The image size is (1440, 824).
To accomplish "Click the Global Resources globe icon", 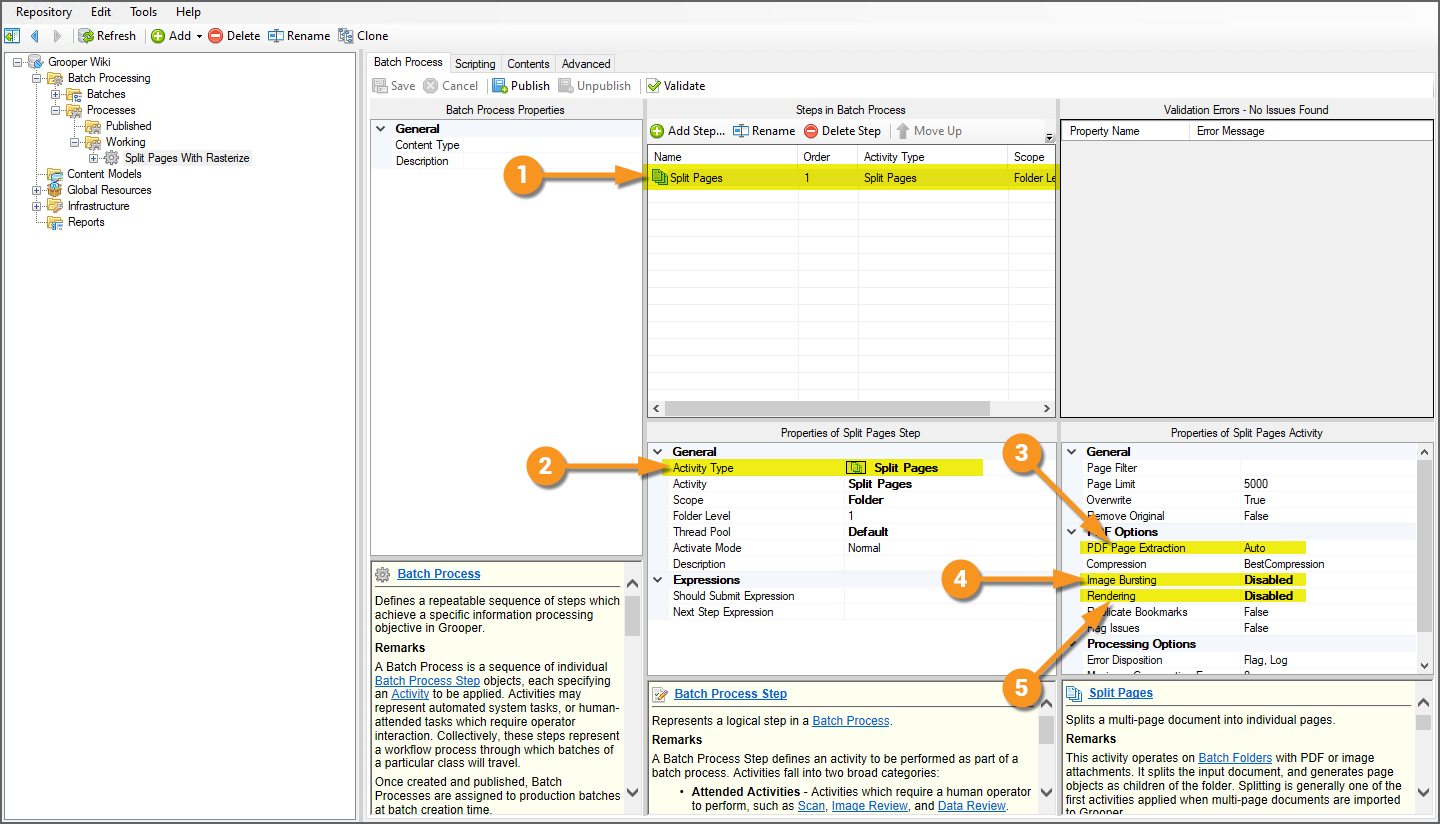I will (56, 190).
